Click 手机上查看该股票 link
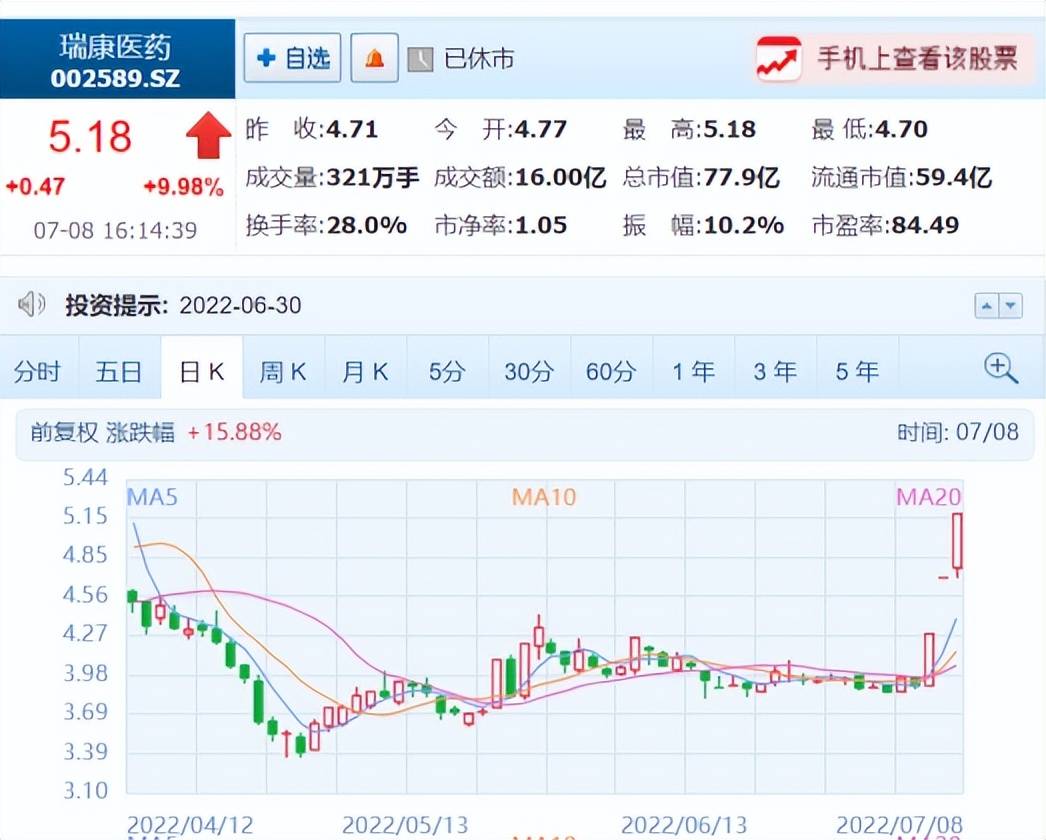The height and width of the screenshot is (840, 1046). (x=916, y=58)
